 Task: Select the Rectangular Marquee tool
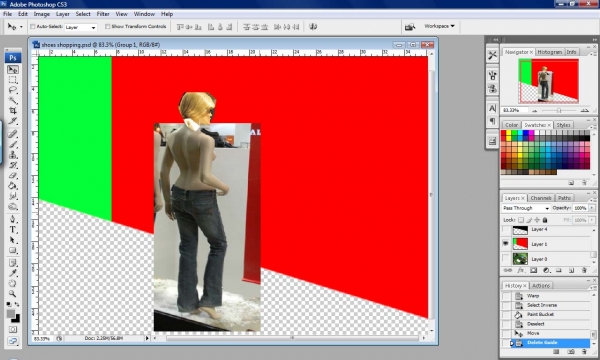(13, 80)
